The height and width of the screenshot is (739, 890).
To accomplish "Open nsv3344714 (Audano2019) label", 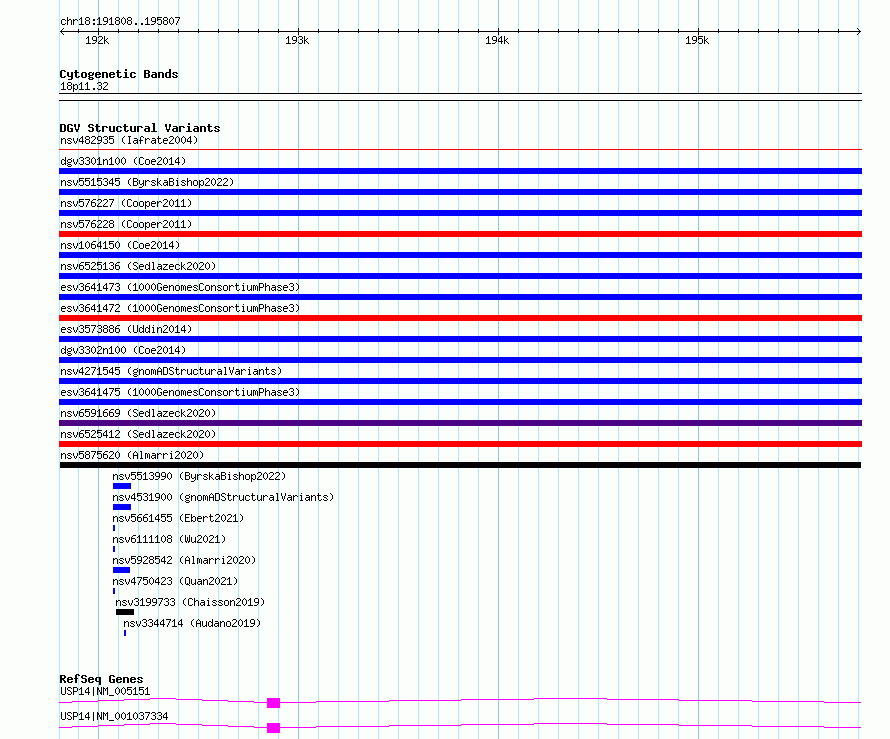I will point(192,623).
